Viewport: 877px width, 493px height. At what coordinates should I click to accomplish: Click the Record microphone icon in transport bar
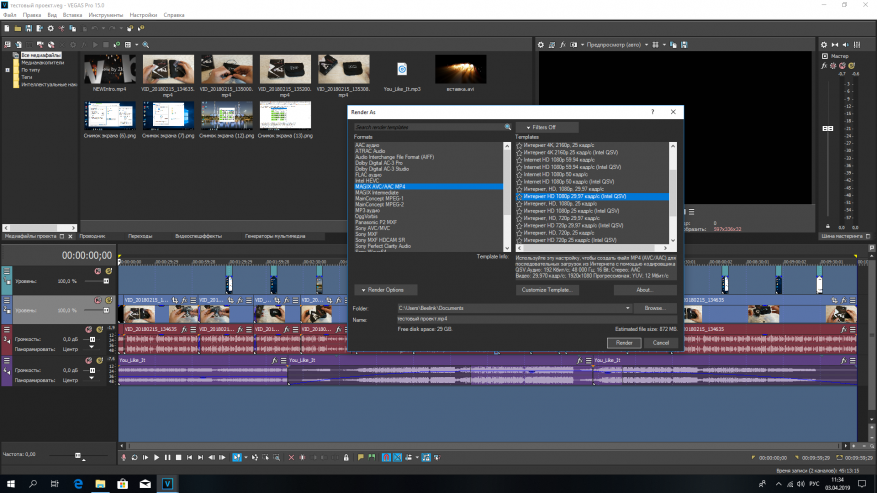pyautogui.click(x=122, y=457)
